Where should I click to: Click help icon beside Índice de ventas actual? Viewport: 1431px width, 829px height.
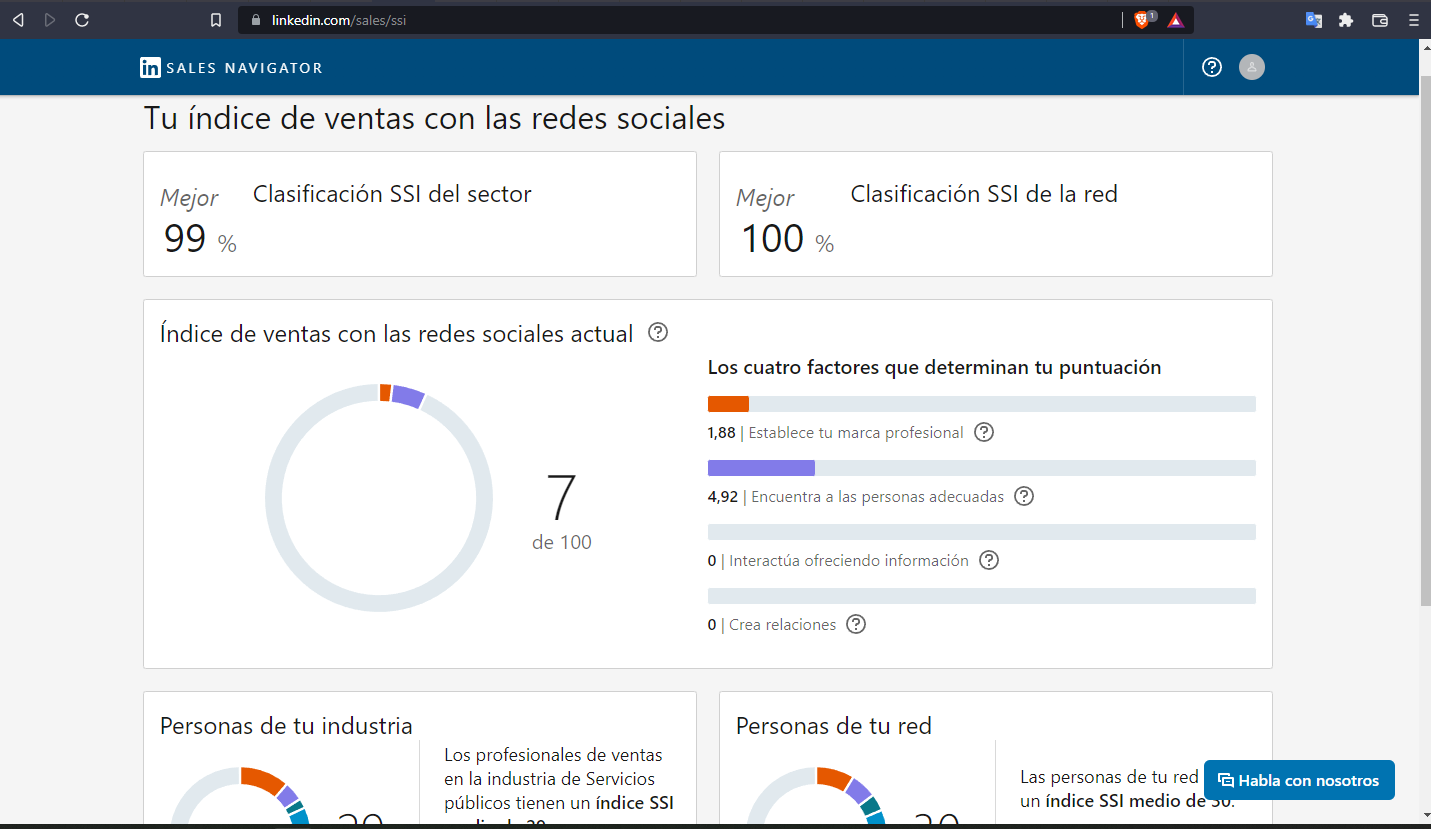pyautogui.click(x=658, y=332)
